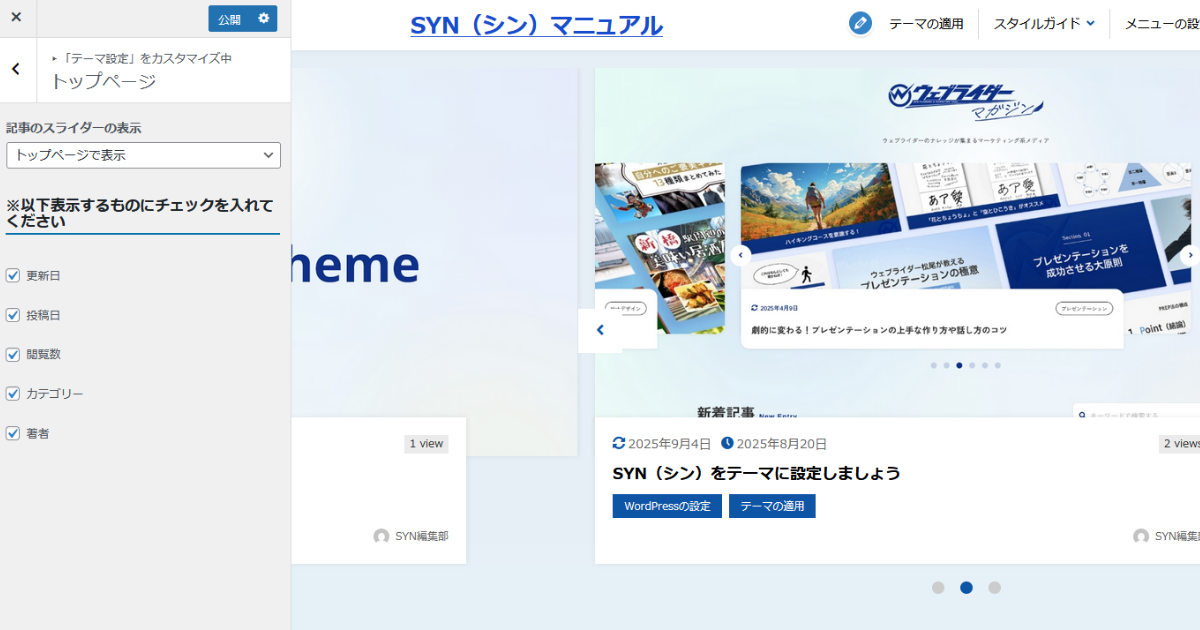Screen dimensions: 1200x630
Task: Expand the スタイルガイド menu
Action: [x=1043, y=24]
